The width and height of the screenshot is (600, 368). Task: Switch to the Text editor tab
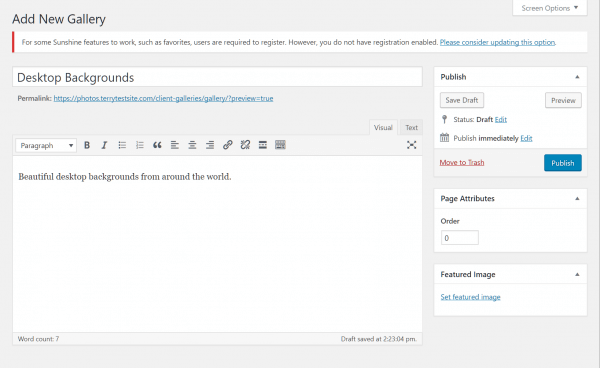pyautogui.click(x=411, y=127)
